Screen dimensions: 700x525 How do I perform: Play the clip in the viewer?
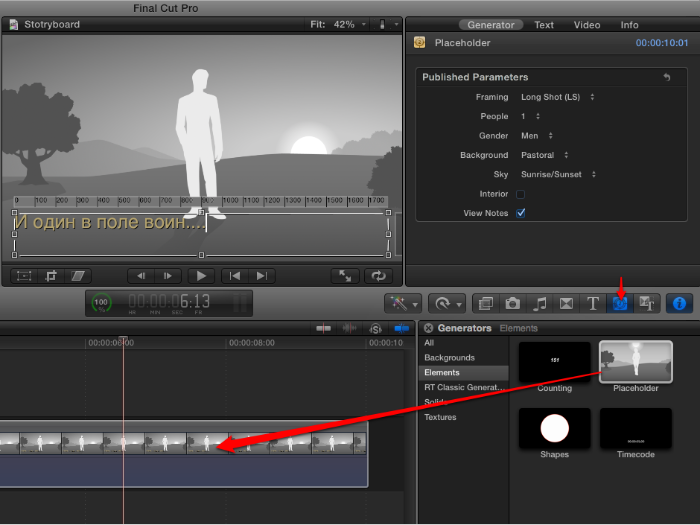click(x=201, y=276)
